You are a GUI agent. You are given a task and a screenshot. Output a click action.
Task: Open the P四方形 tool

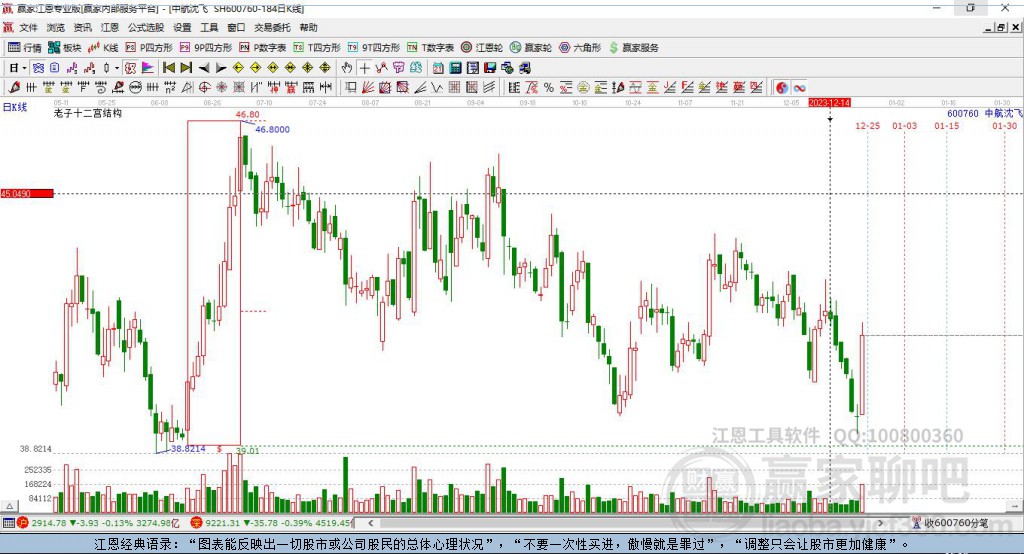(x=150, y=48)
